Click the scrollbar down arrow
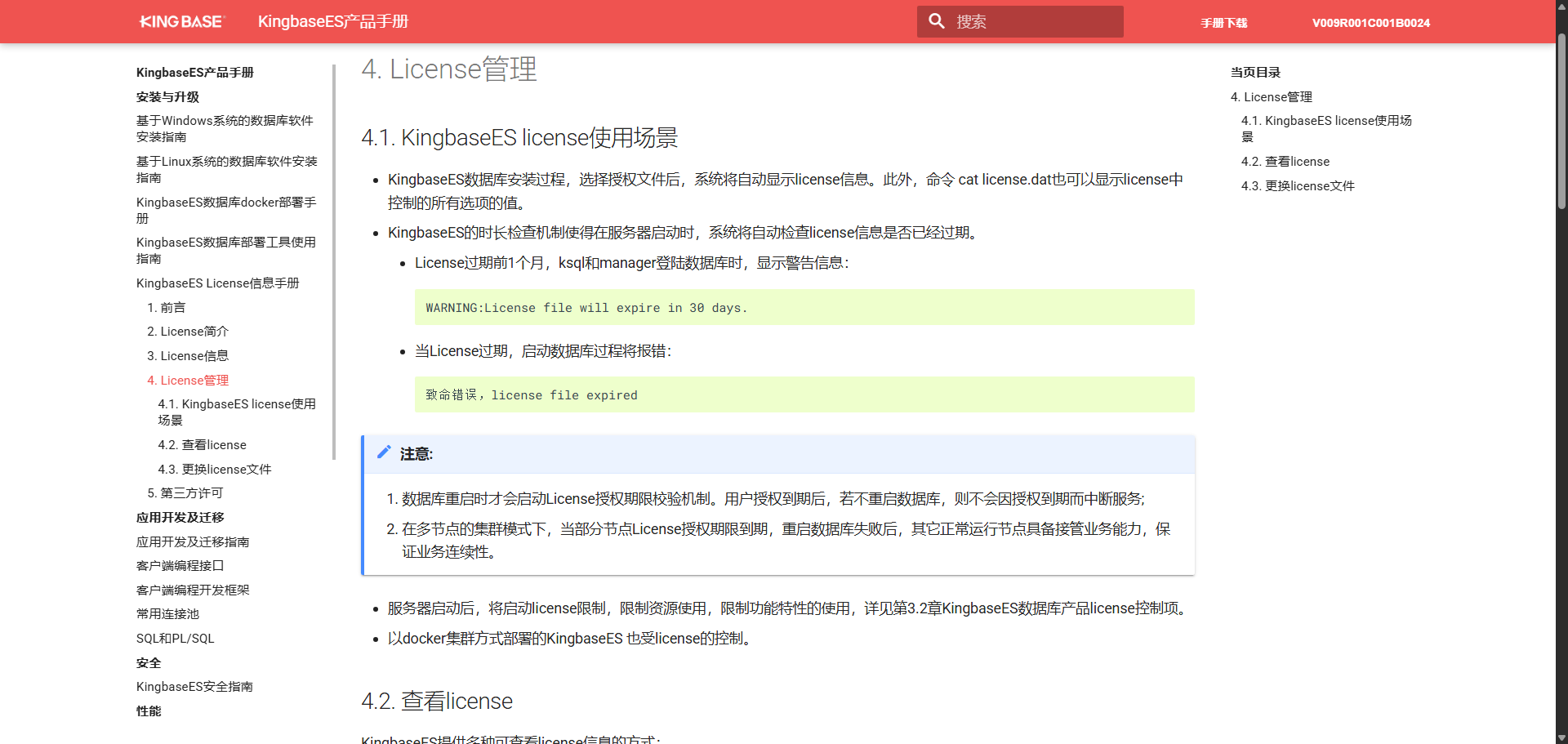The image size is (1568, 744). 1561,737
